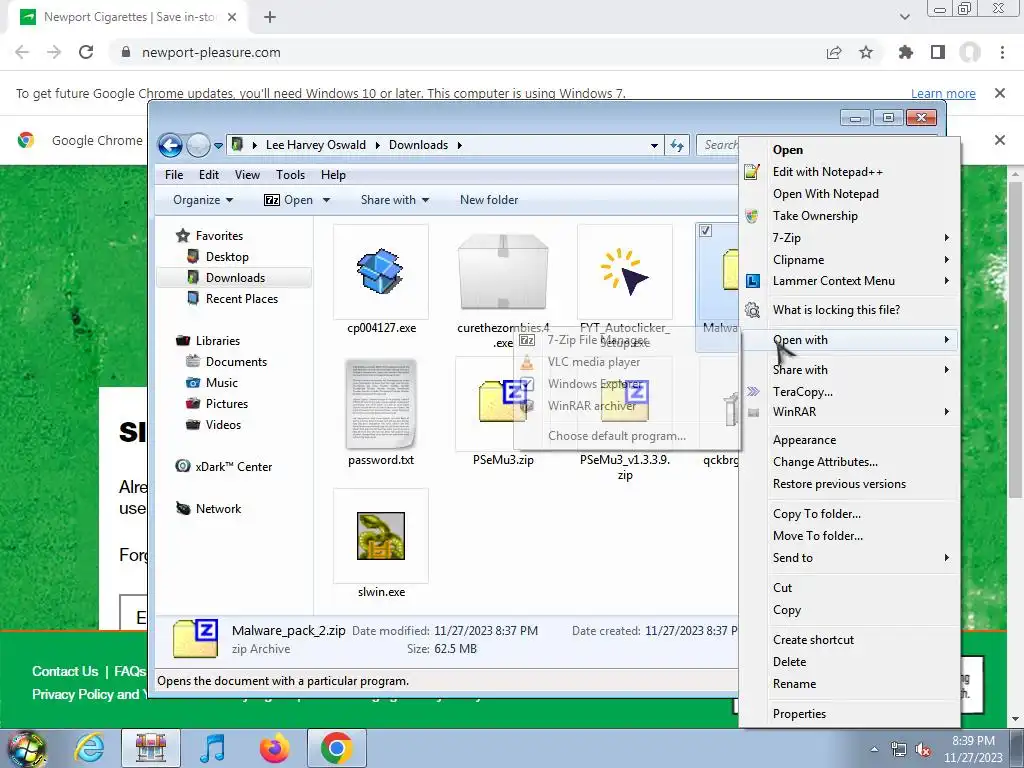This screenshot has width=1024, height=768.
Task: Select PSeMu3.zip archive icon
Action: click(503, 400)
